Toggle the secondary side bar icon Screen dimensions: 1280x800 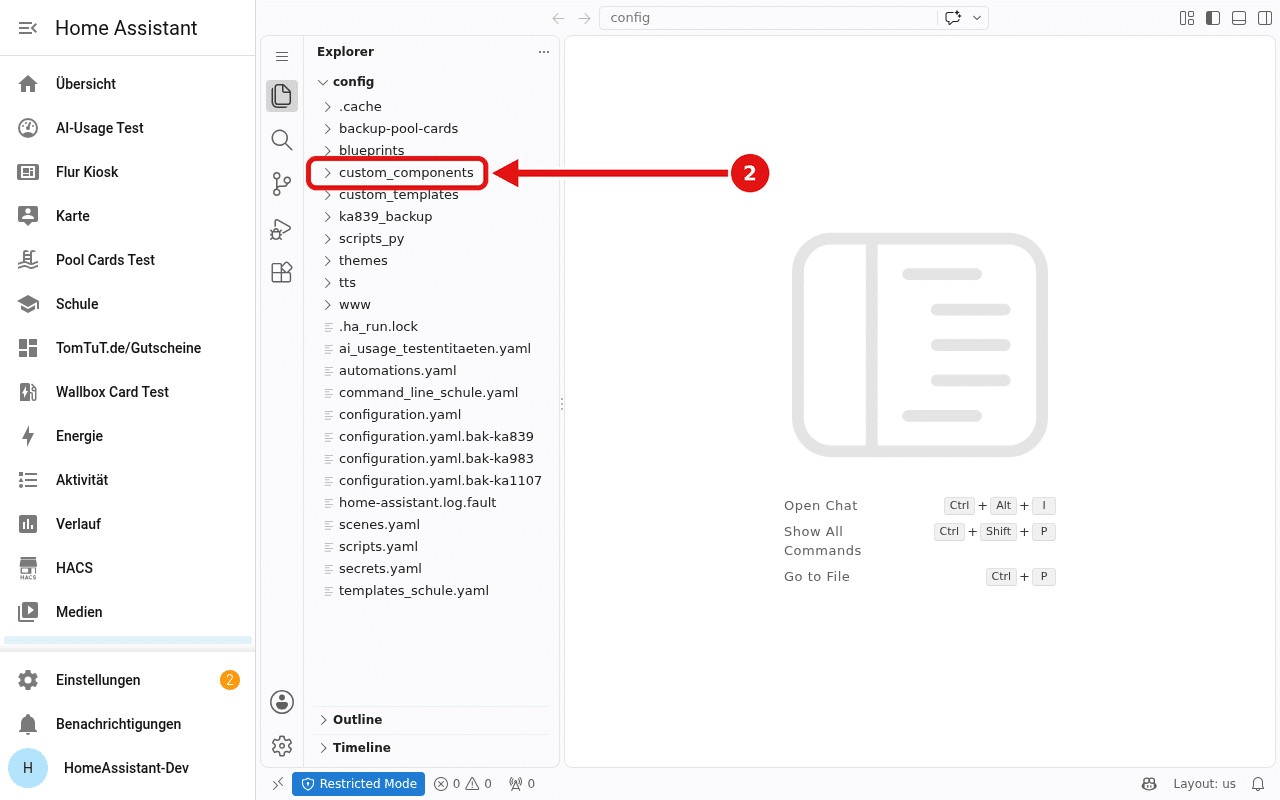[1264, 18]
